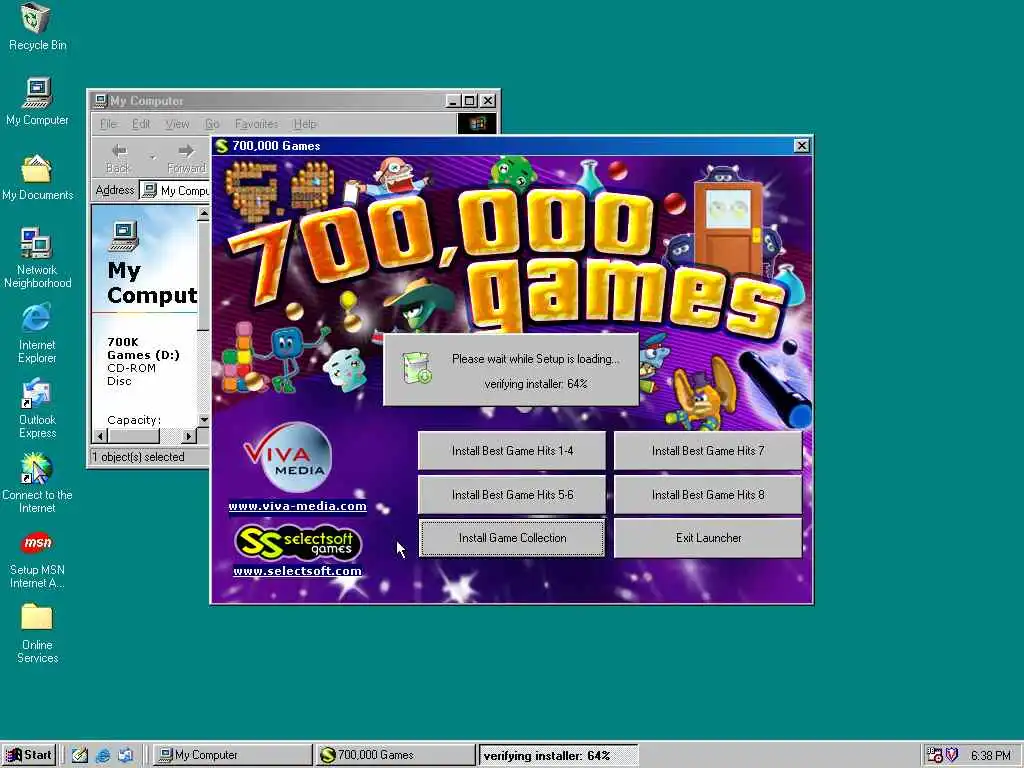1024x768 pixels.
Task: Click the shield tray icon beside the clock
Action: pos(952,755)
